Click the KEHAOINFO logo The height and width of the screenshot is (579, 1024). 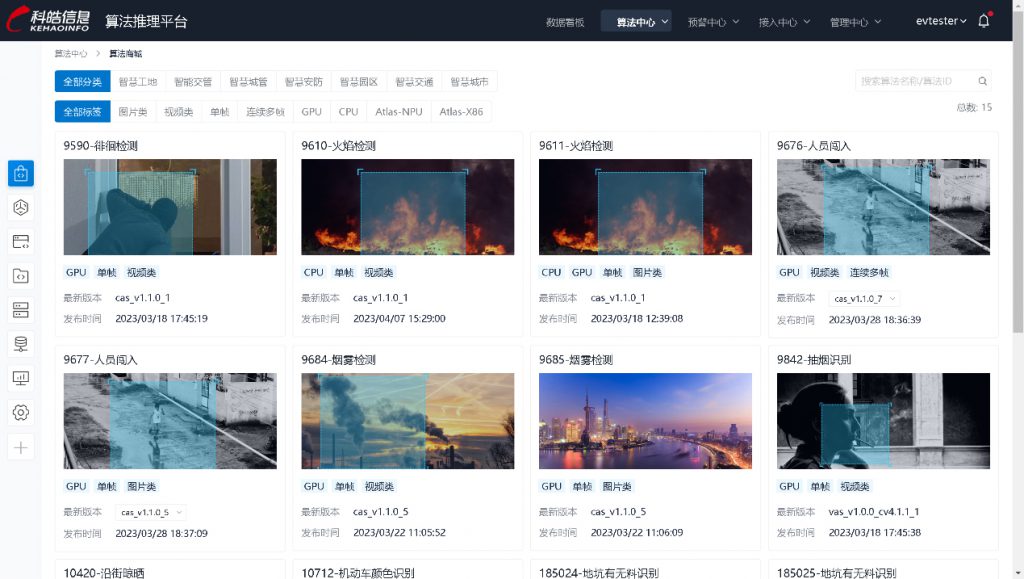click(48, 20)
